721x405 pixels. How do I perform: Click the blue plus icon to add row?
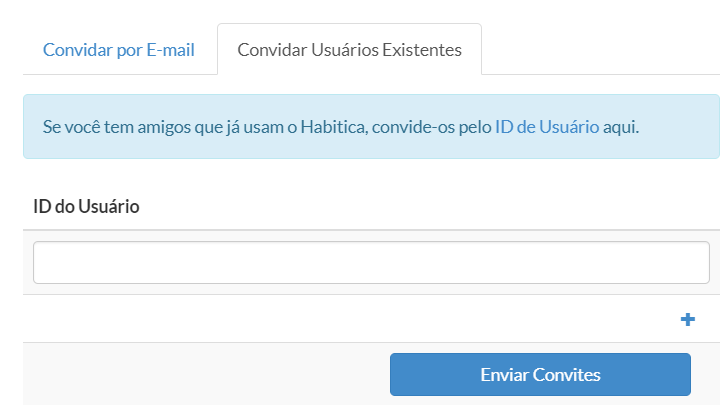tap(687, 320)
